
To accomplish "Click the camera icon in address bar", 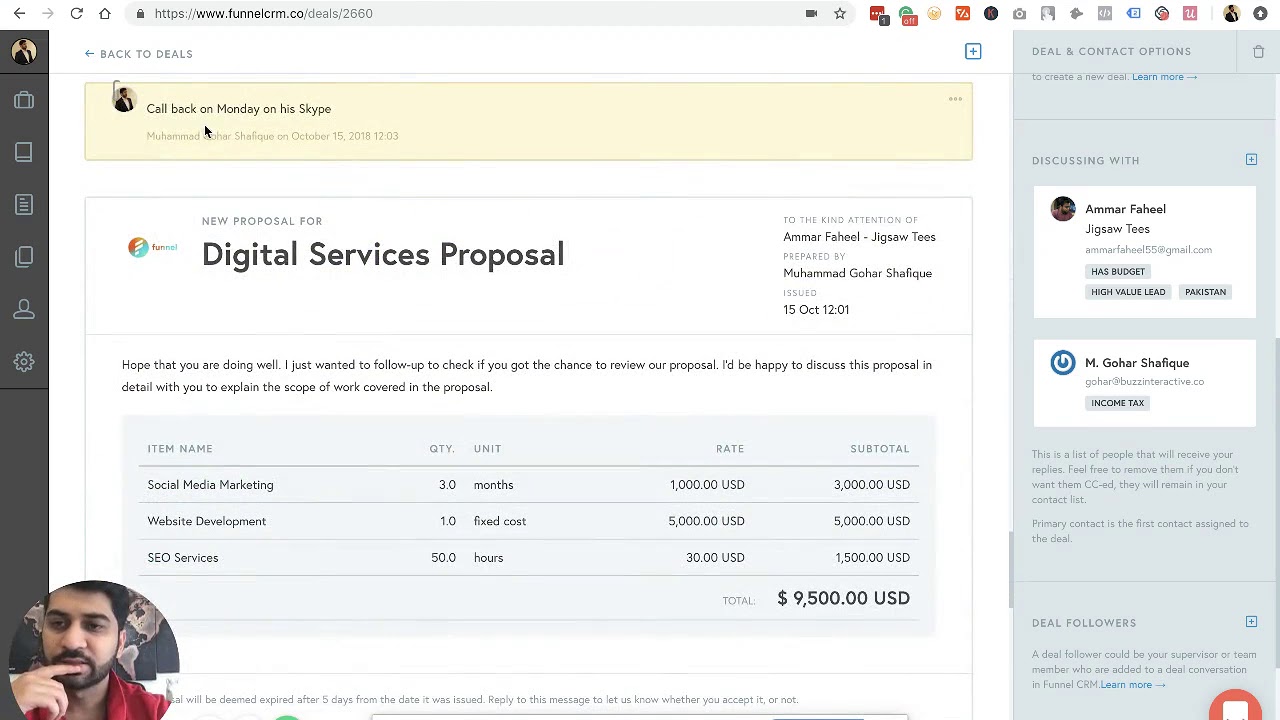I will click(x=811, y=13).
